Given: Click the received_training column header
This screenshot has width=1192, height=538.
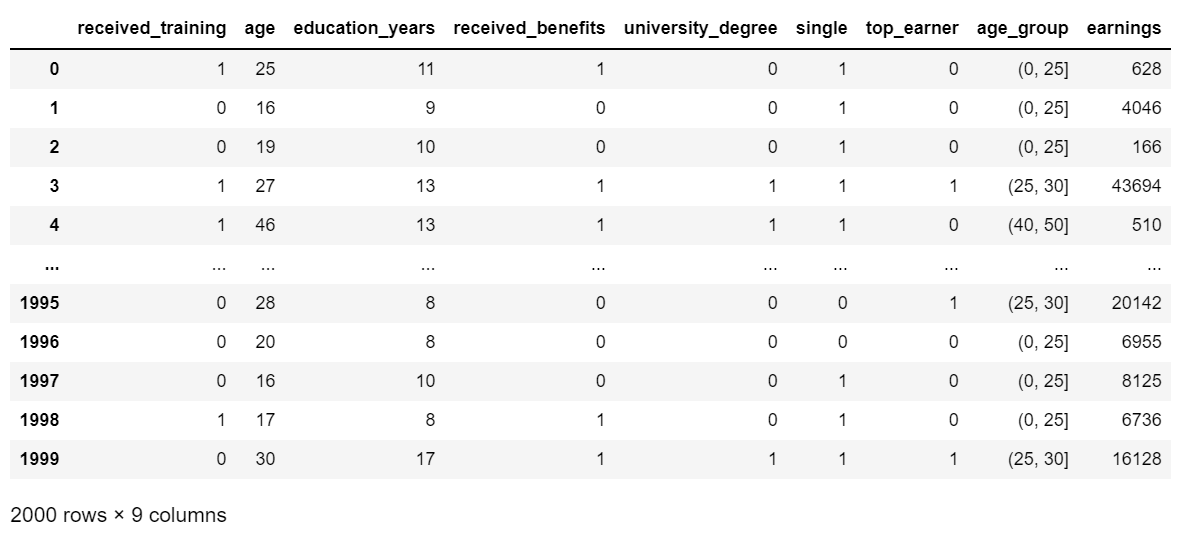Looking at the screenshot, I should click(x=152, y=28).
